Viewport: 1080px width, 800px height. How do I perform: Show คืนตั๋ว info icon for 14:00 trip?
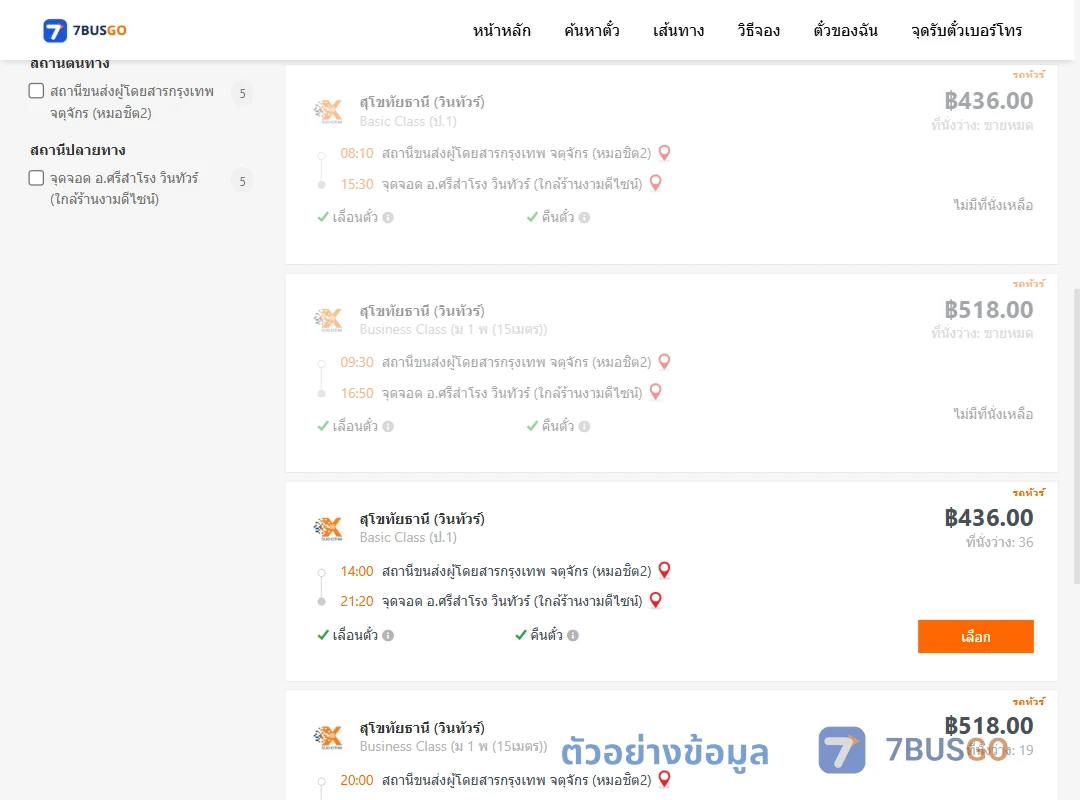[x=573, y=635]
